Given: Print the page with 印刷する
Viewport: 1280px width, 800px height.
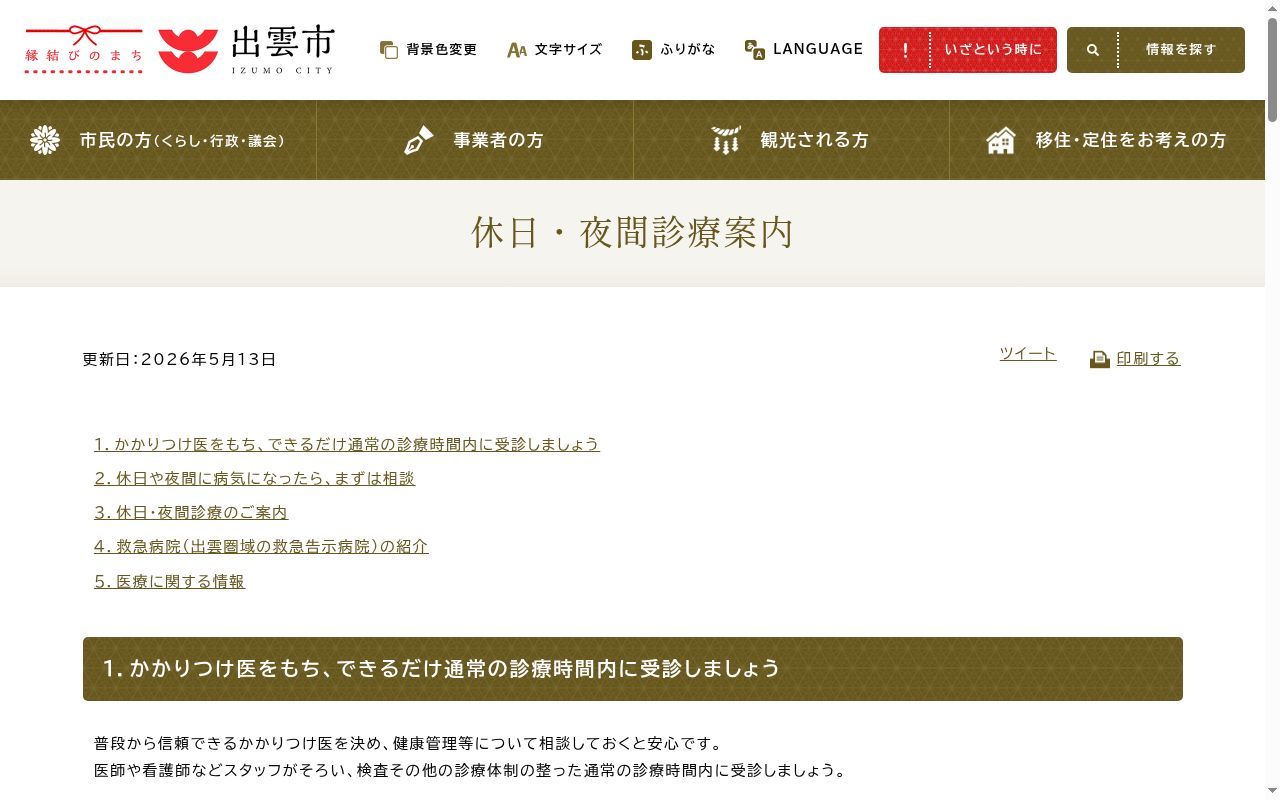Looking at the screenshot, I should pyautogui.click(x=1148, y=359).
